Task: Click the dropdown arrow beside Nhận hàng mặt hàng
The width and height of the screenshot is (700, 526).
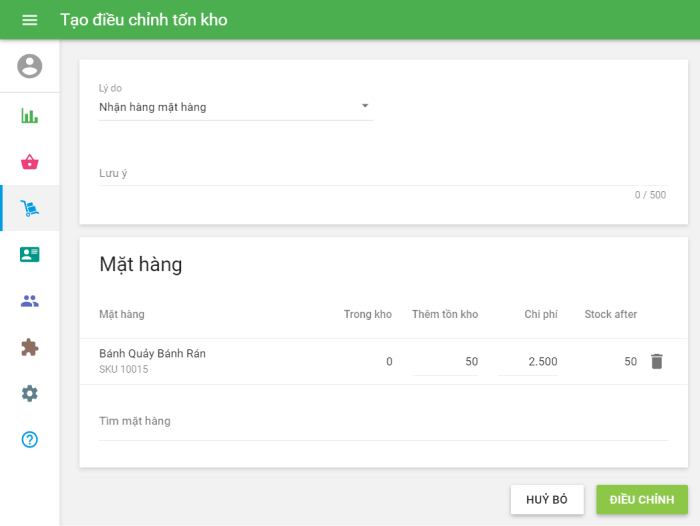Action: click(x=364, y=106)
